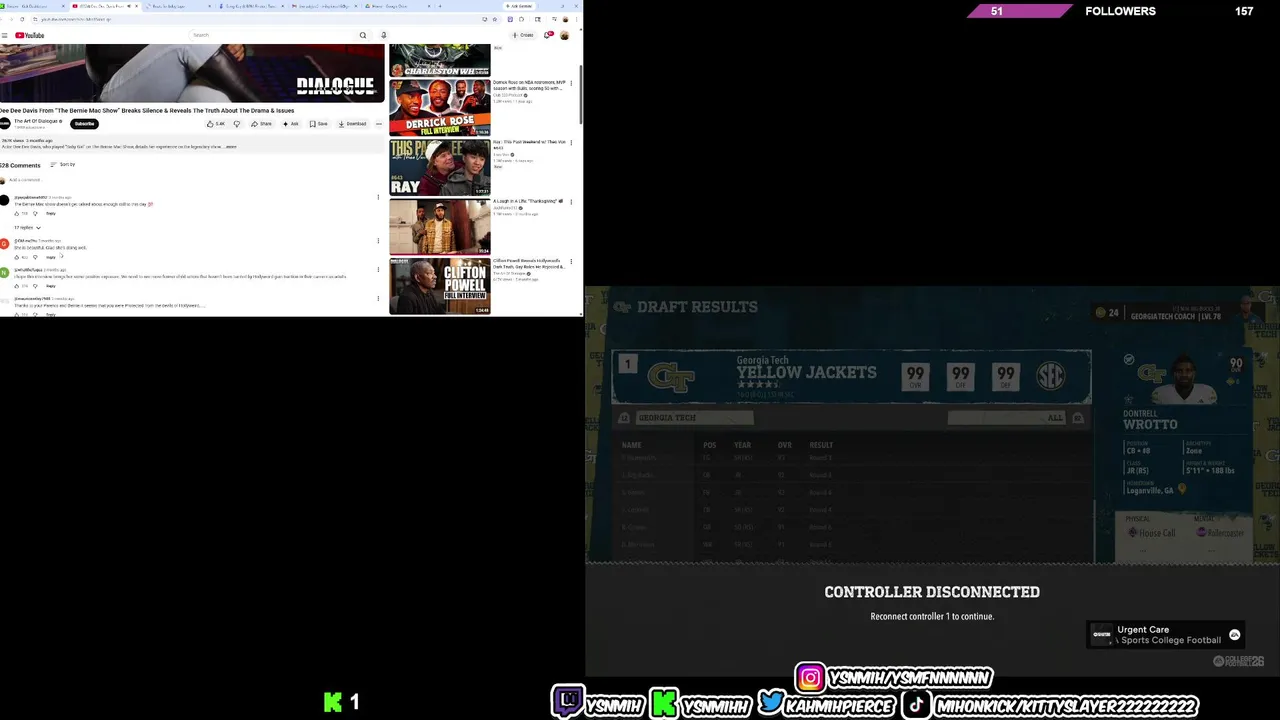This screenshot has width=1280, height=720.
Task: Dislike the Dee Dee Davis video
Action: tap(237, 124)
